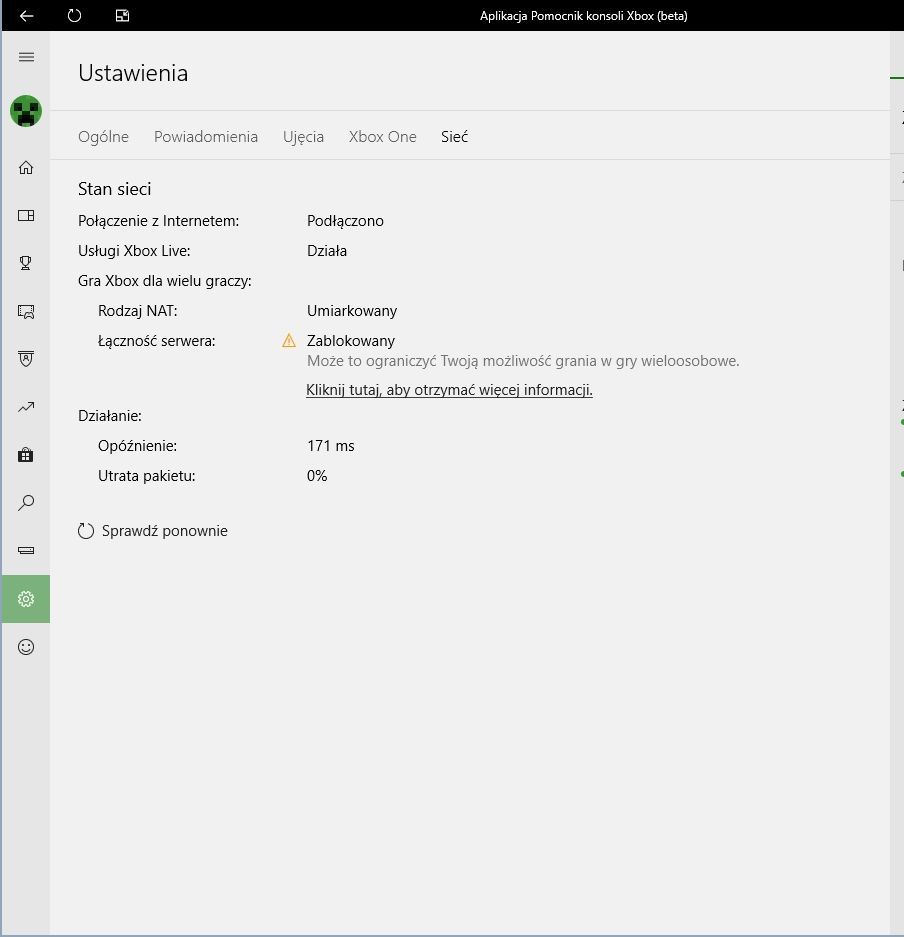Select the Settings gear in sidebar
Image resolution: width=904 pixels, height=937 pixels.
click(x=26, y=599)
